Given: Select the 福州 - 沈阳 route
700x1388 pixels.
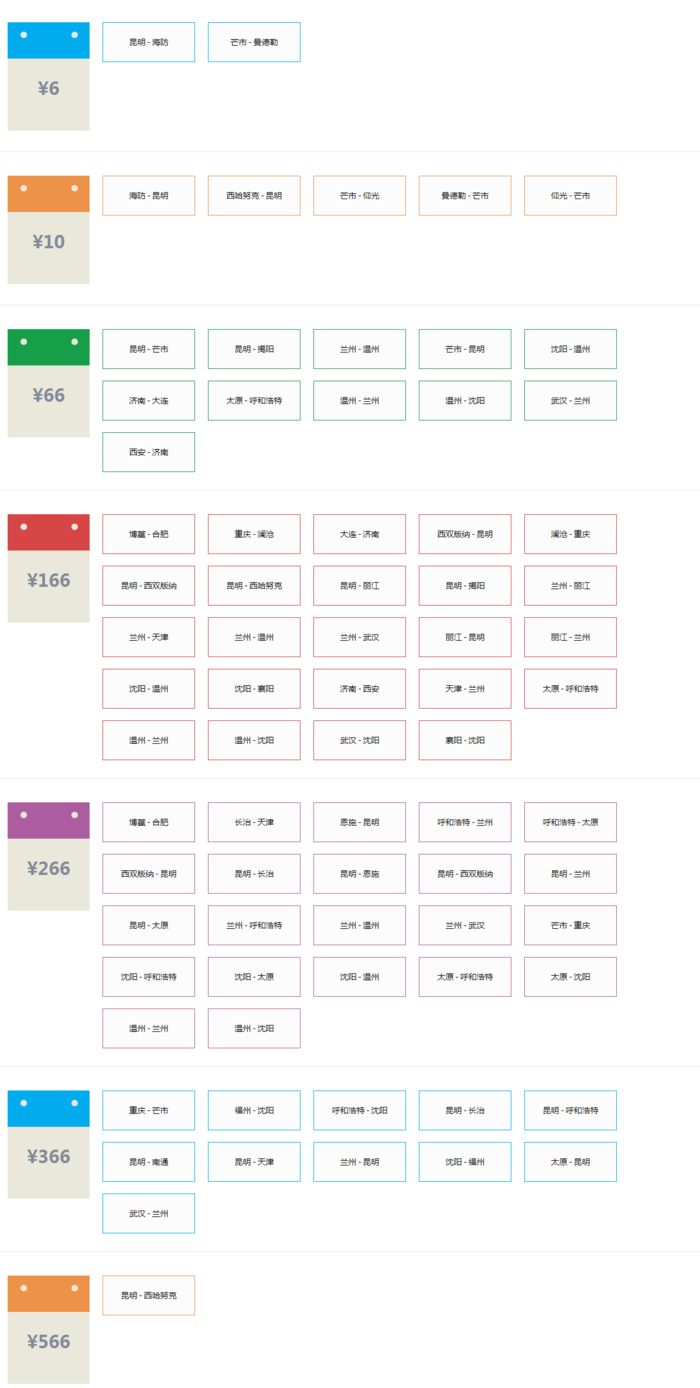Looking at the screenshot, I should coord(254,1110).
